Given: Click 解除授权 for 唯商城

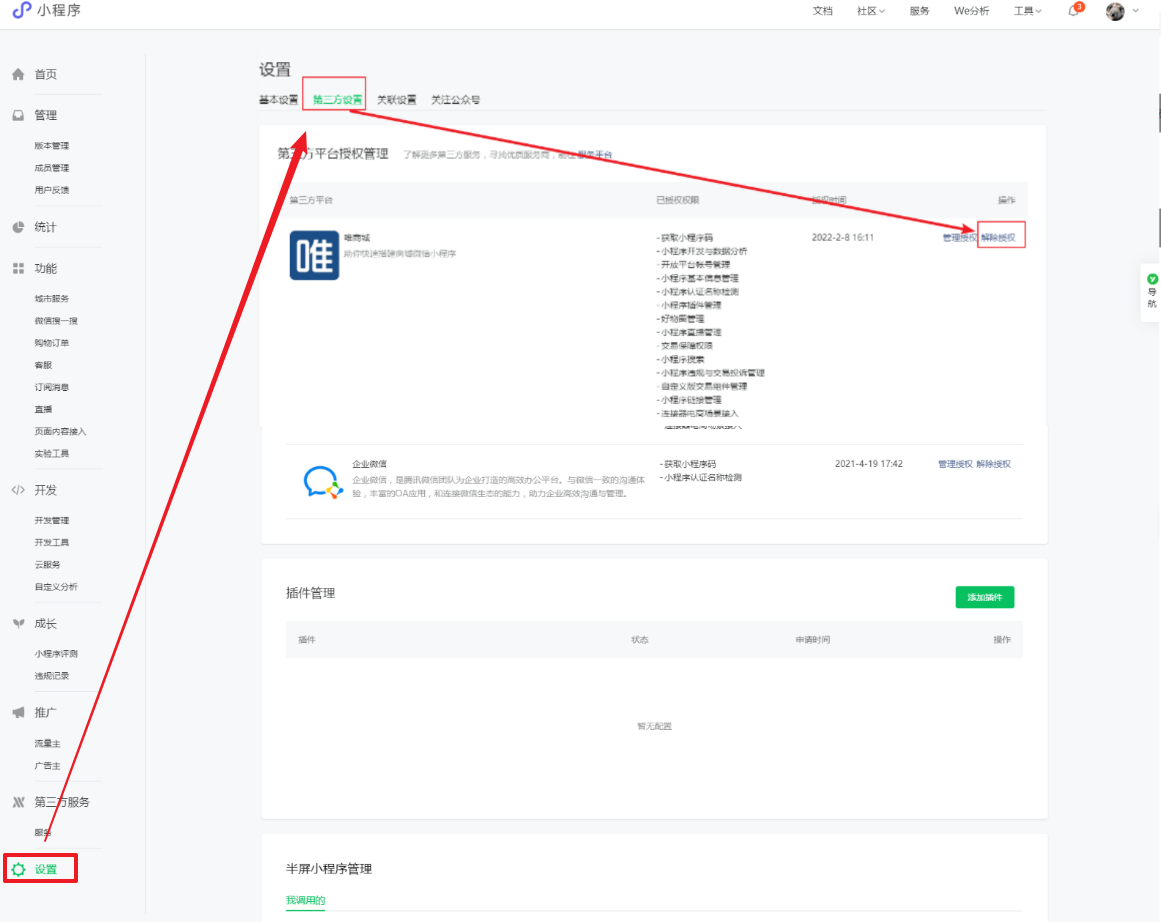Looking at the screenshot, I should [999, 238].
